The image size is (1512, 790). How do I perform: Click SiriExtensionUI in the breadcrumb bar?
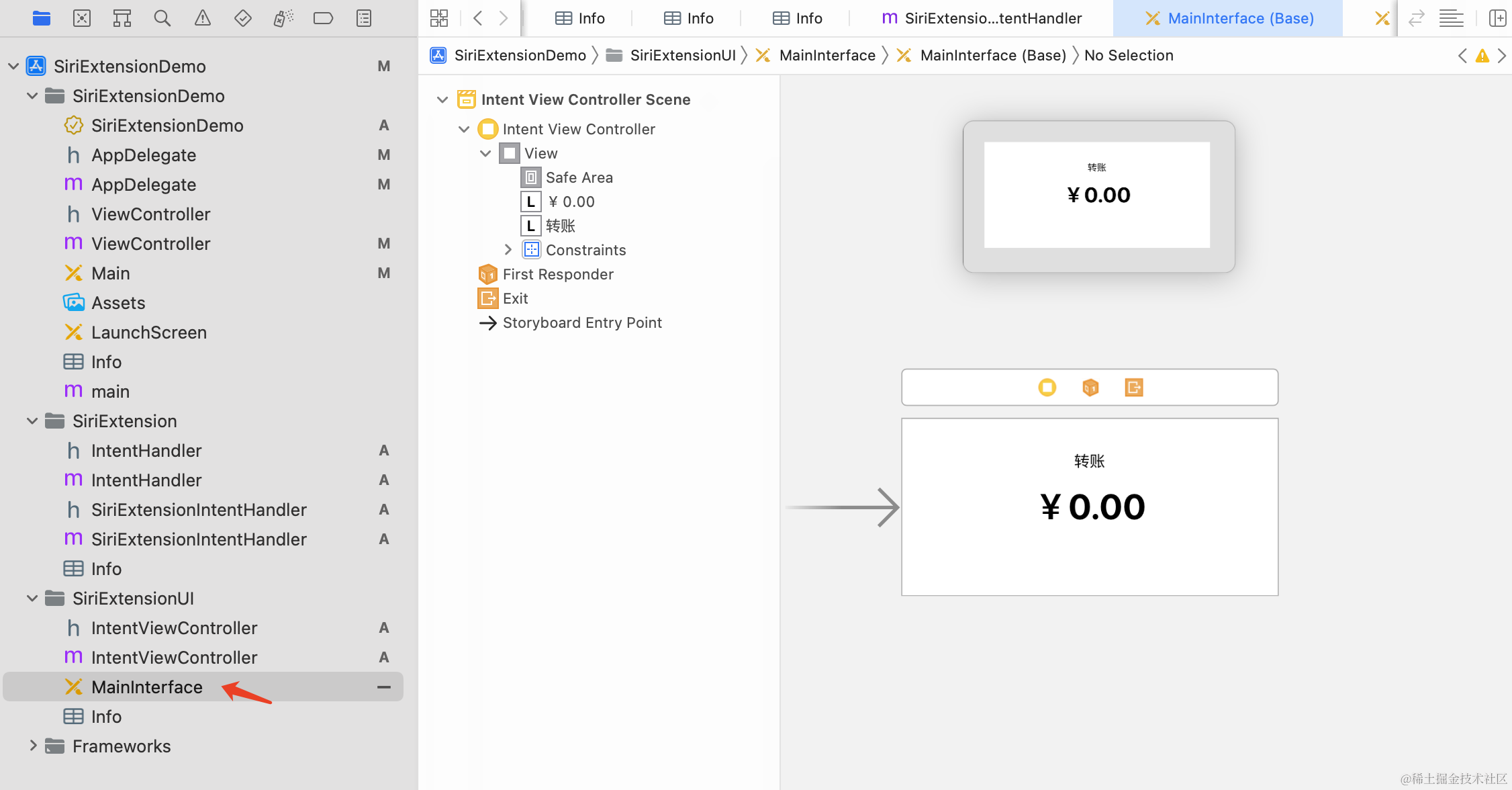(682, 55)
